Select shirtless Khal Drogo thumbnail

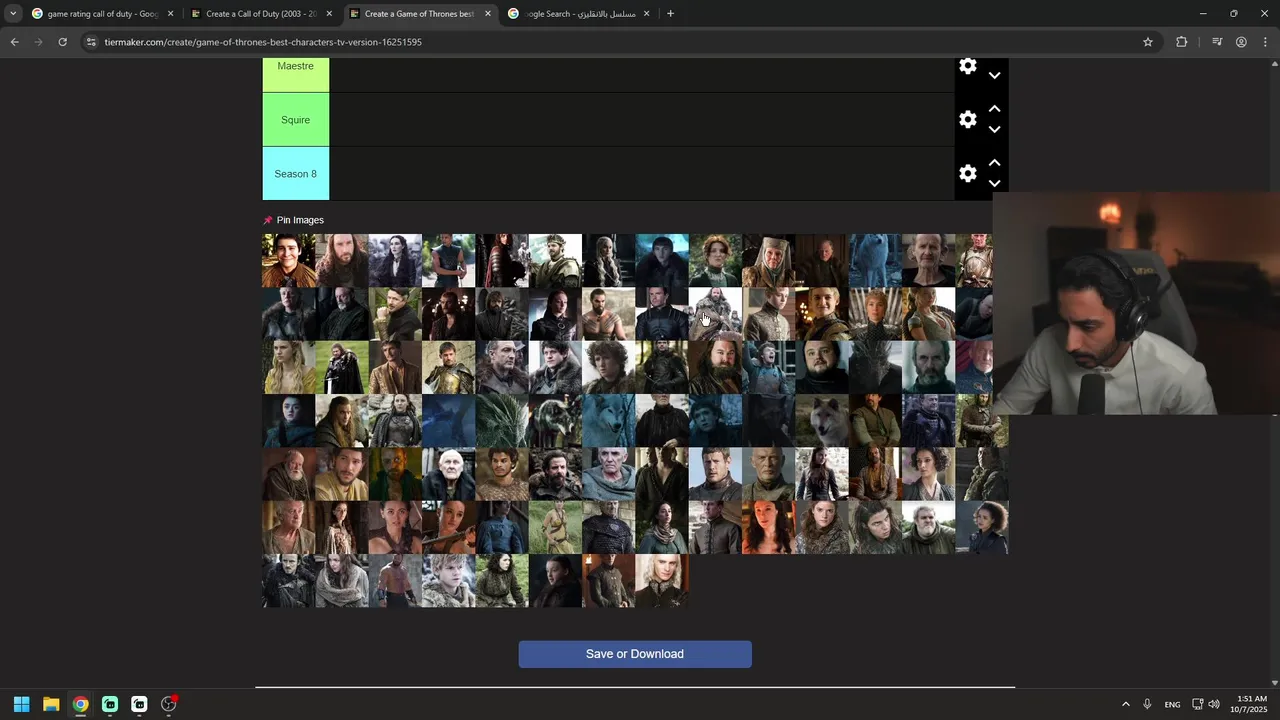[x=609, y=314]
